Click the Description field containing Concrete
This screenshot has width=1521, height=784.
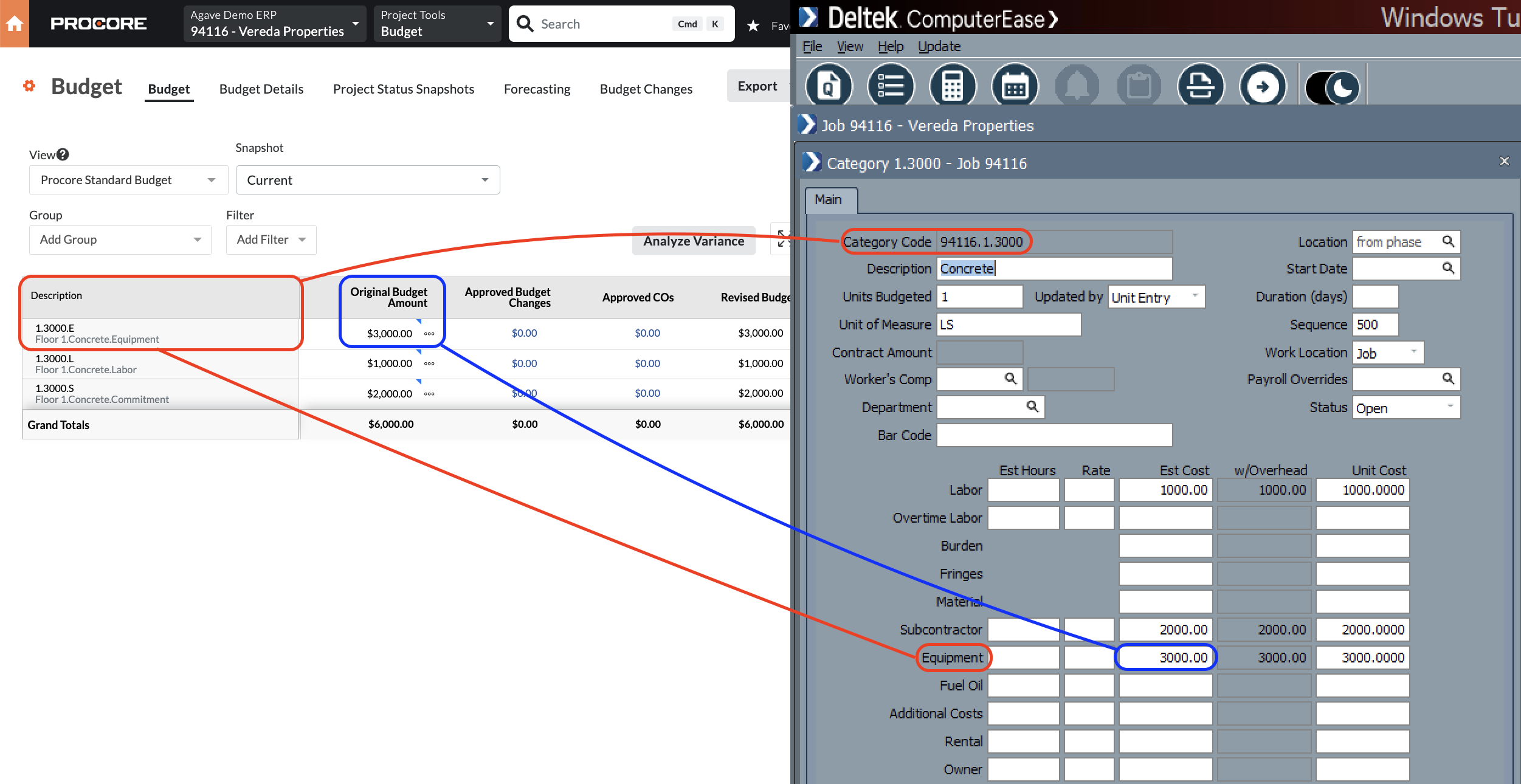(1055, 269)
